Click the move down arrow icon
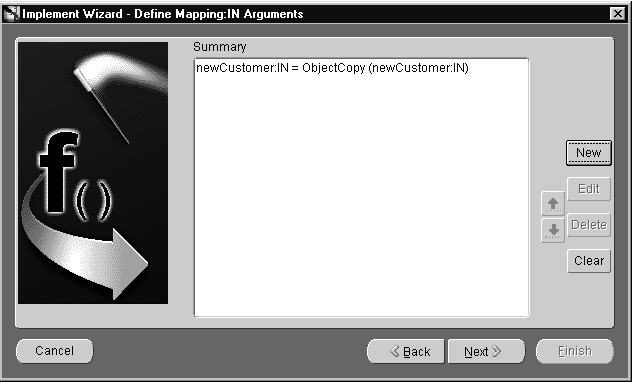632x382 pixels. (553, 230)
